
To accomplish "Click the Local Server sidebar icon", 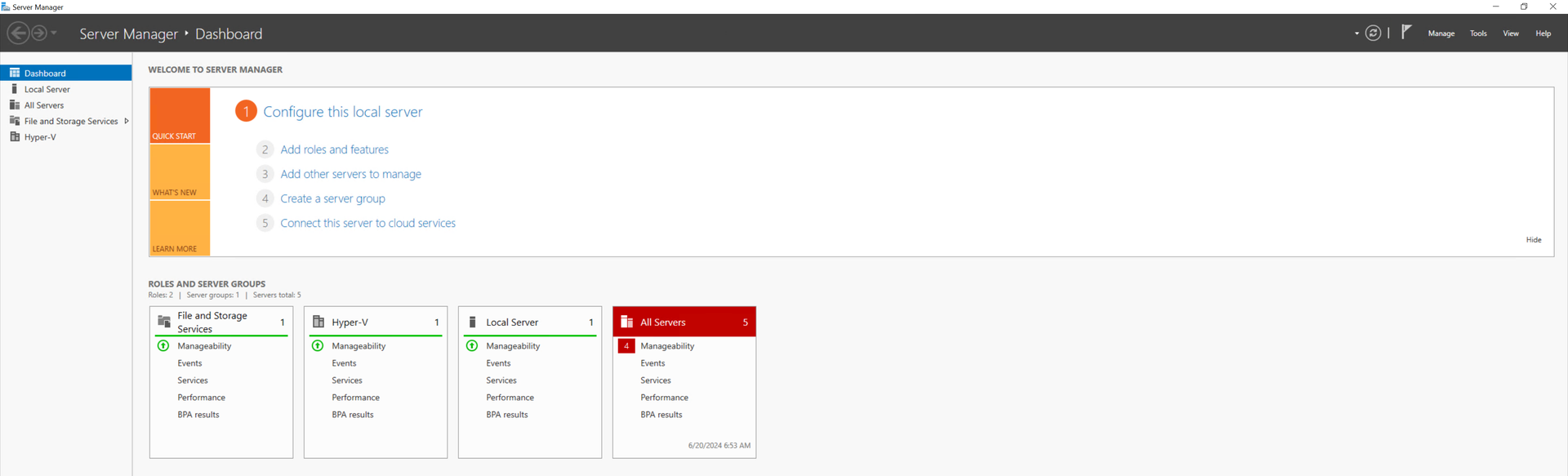I will click(15, 88).
